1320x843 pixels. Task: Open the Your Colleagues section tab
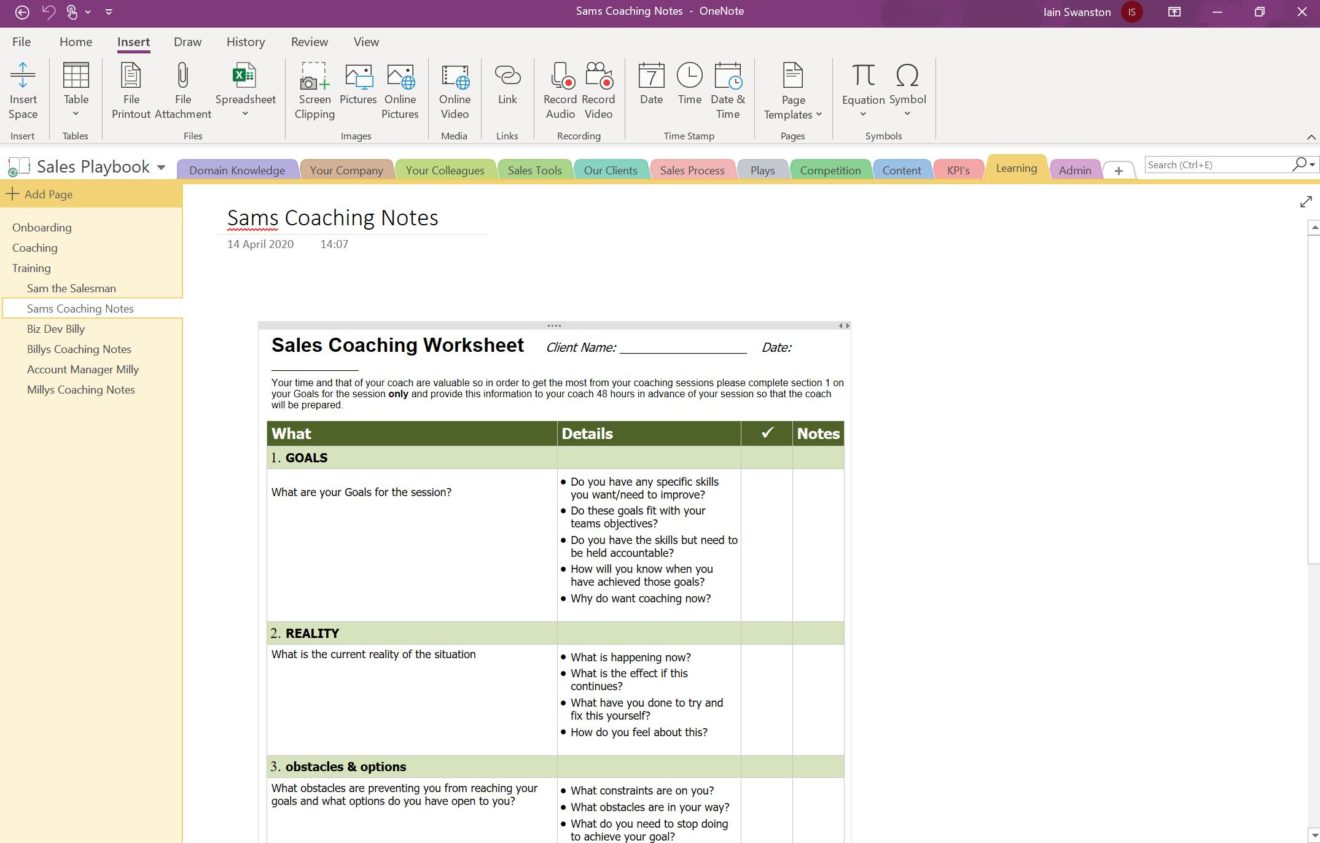pos(445,170)
